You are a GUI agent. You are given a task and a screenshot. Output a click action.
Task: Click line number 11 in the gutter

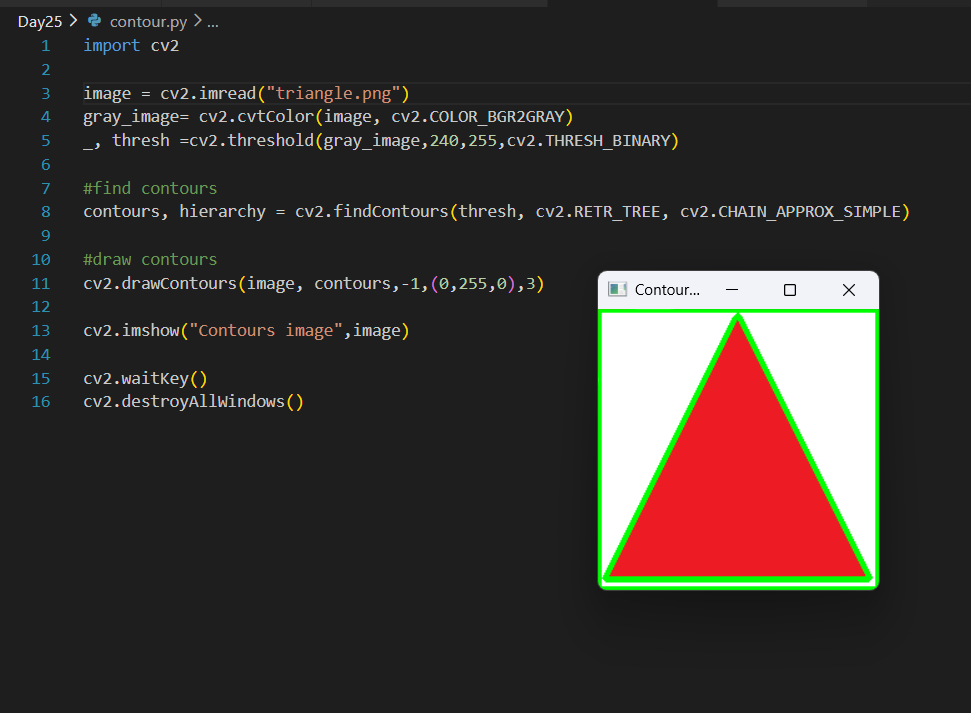[x=41, y=284]
